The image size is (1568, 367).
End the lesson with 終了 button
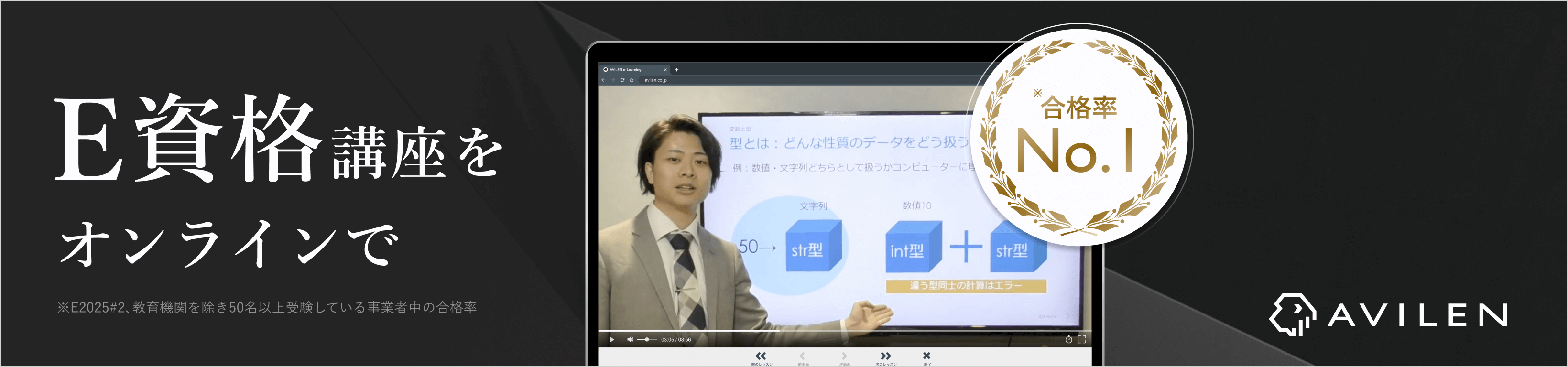(x=926, y=356)
